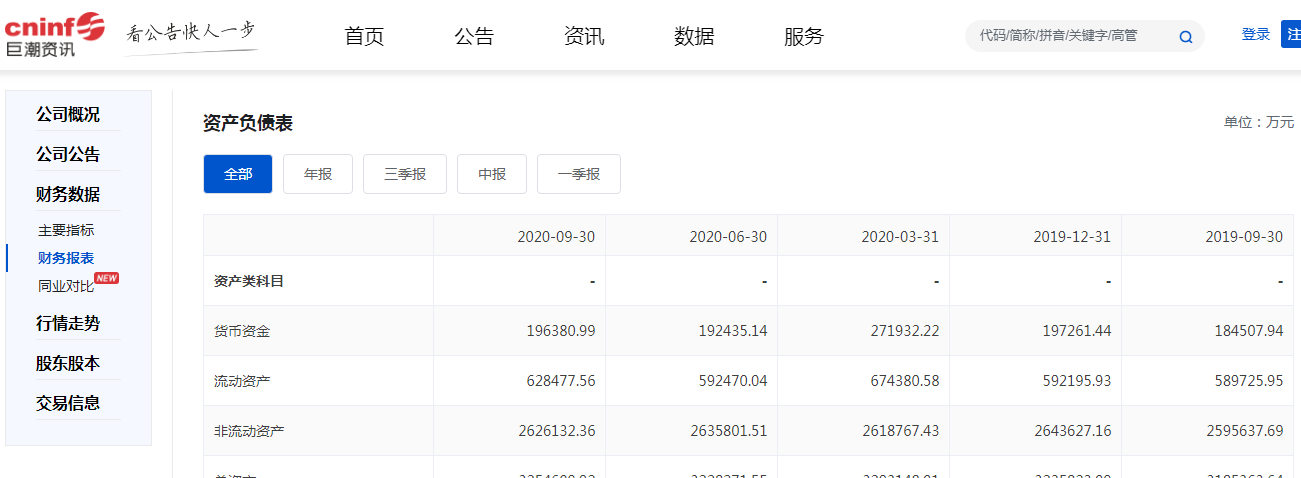Open 同业对比 with NEW badge
This screenshot has height=478, width=1301.
[66, 286]
